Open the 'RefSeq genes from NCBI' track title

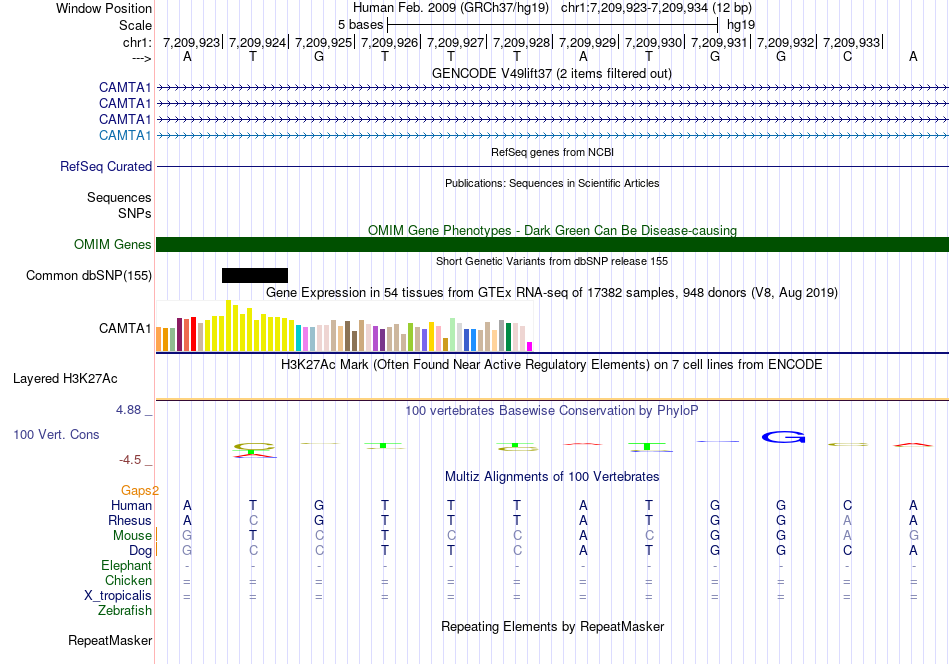(552, 152)
